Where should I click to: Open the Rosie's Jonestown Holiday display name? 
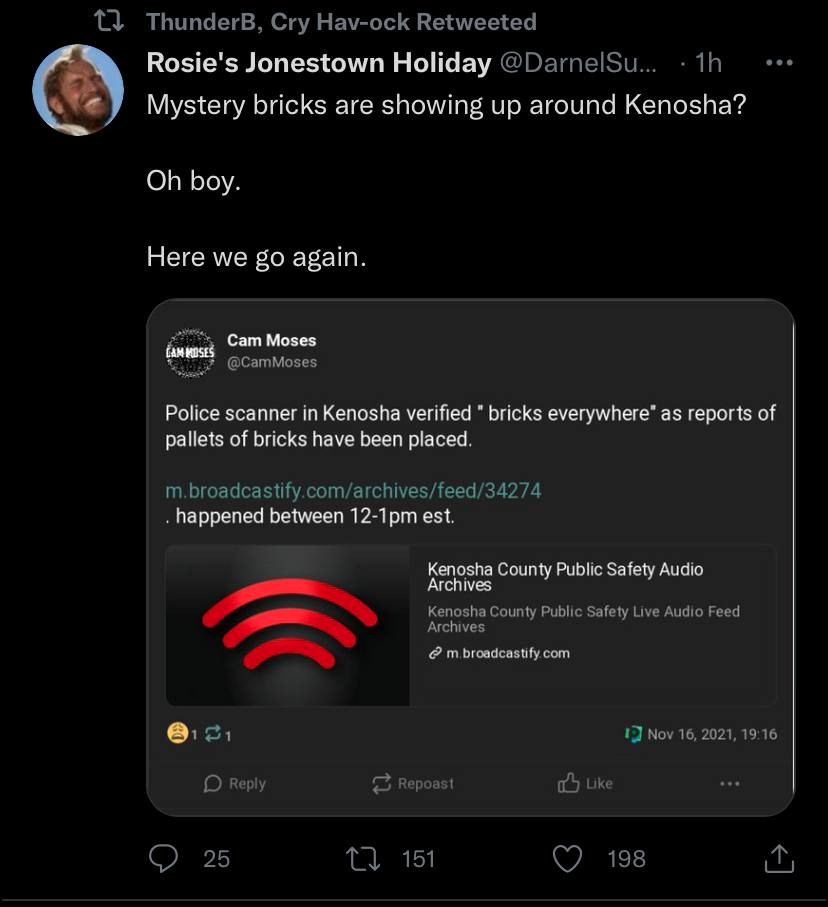pos(318,63)
